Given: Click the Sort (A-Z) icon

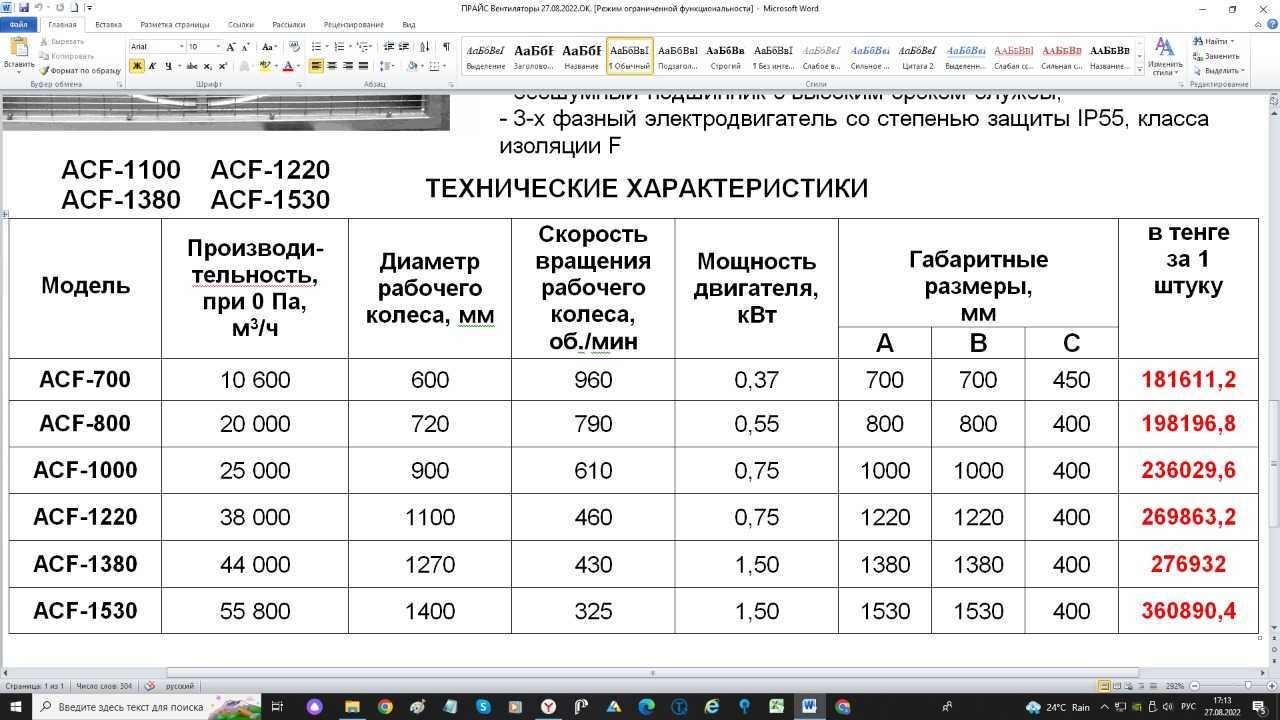Looking at the screenshot, I should pyautogui.click(x=425, y=47).
